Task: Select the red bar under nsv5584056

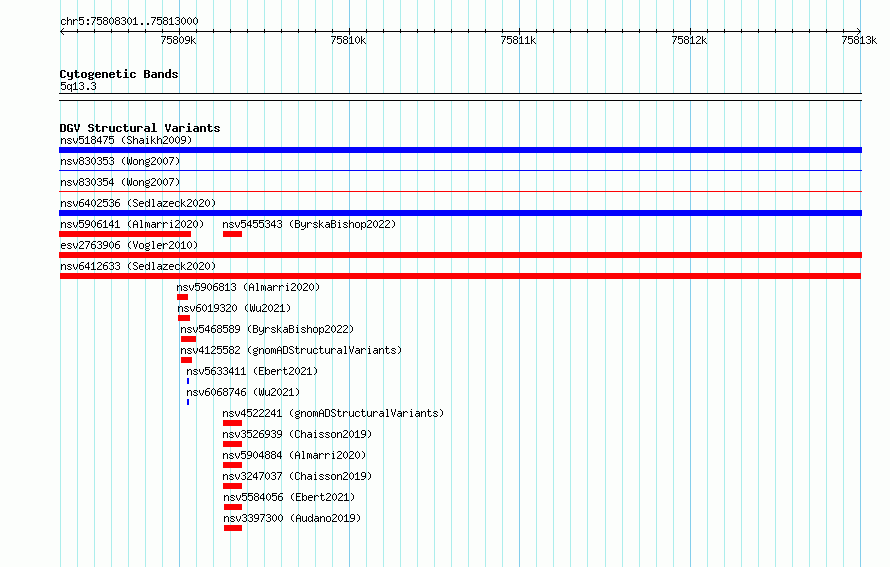Action: pyautogui.click(x=233, y=507)
